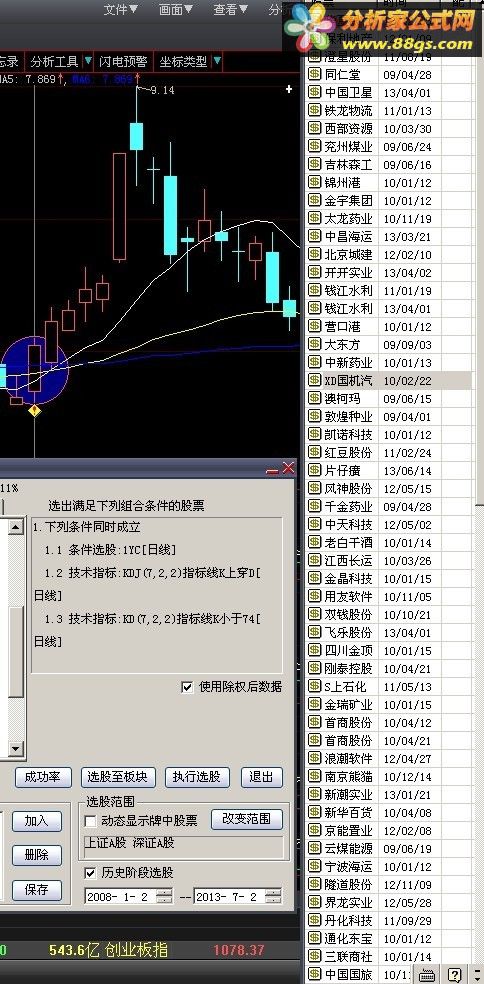
Task: Open the 查看 menu
Action: 230,9
